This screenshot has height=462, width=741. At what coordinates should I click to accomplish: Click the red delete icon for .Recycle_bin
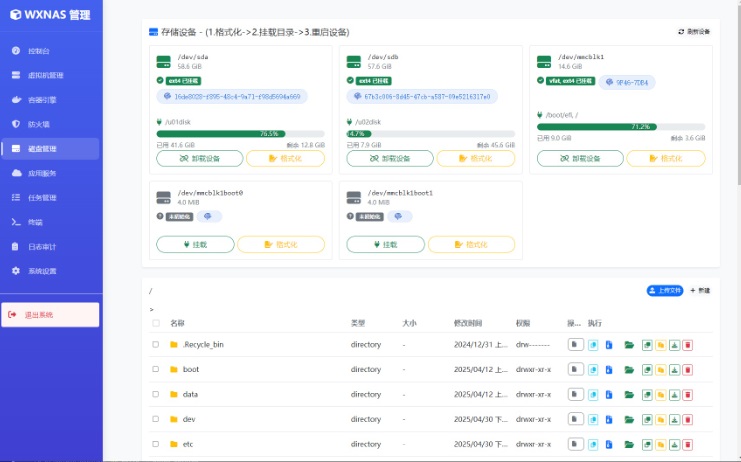[688, 345]
